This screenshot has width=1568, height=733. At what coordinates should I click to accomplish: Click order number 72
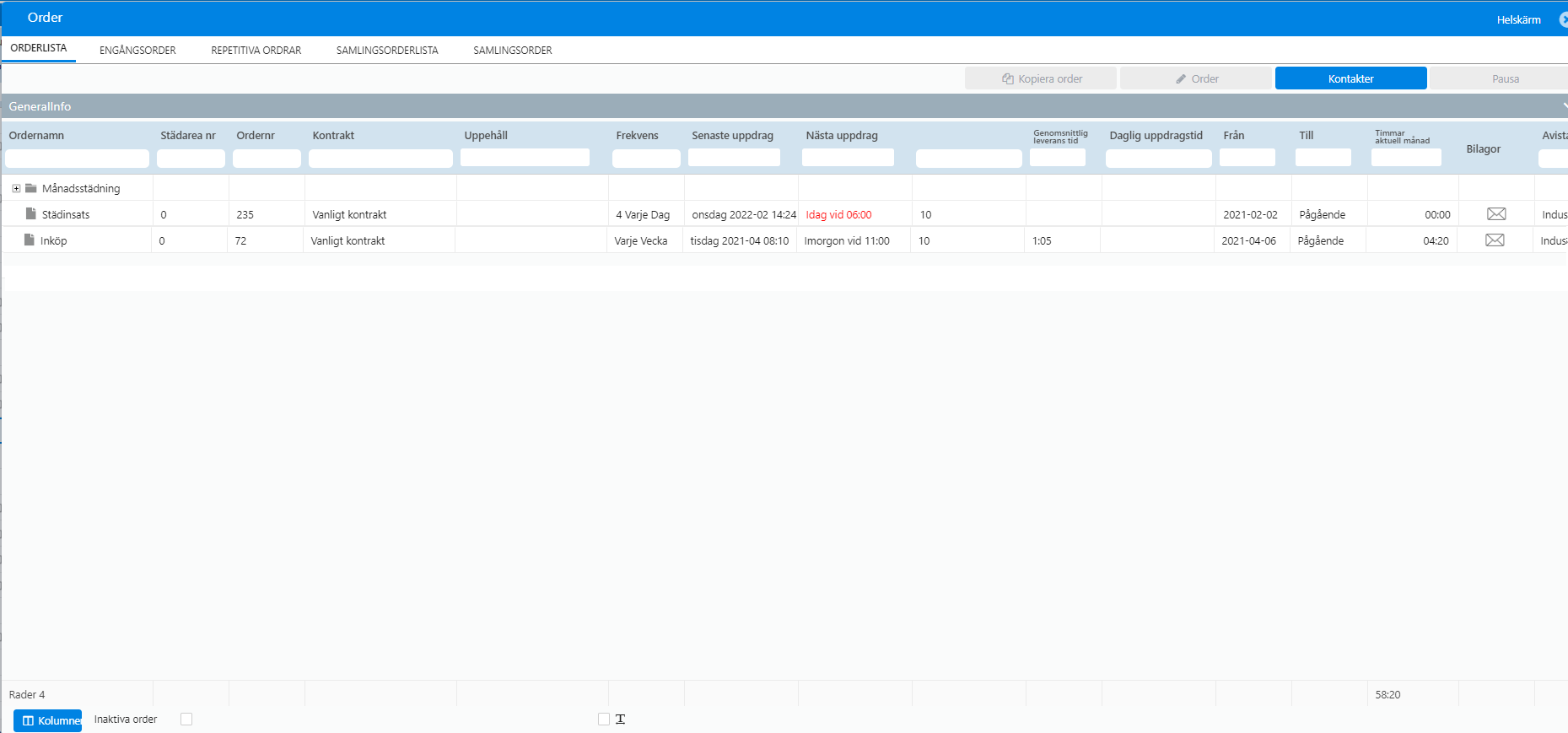click(240, 240)
